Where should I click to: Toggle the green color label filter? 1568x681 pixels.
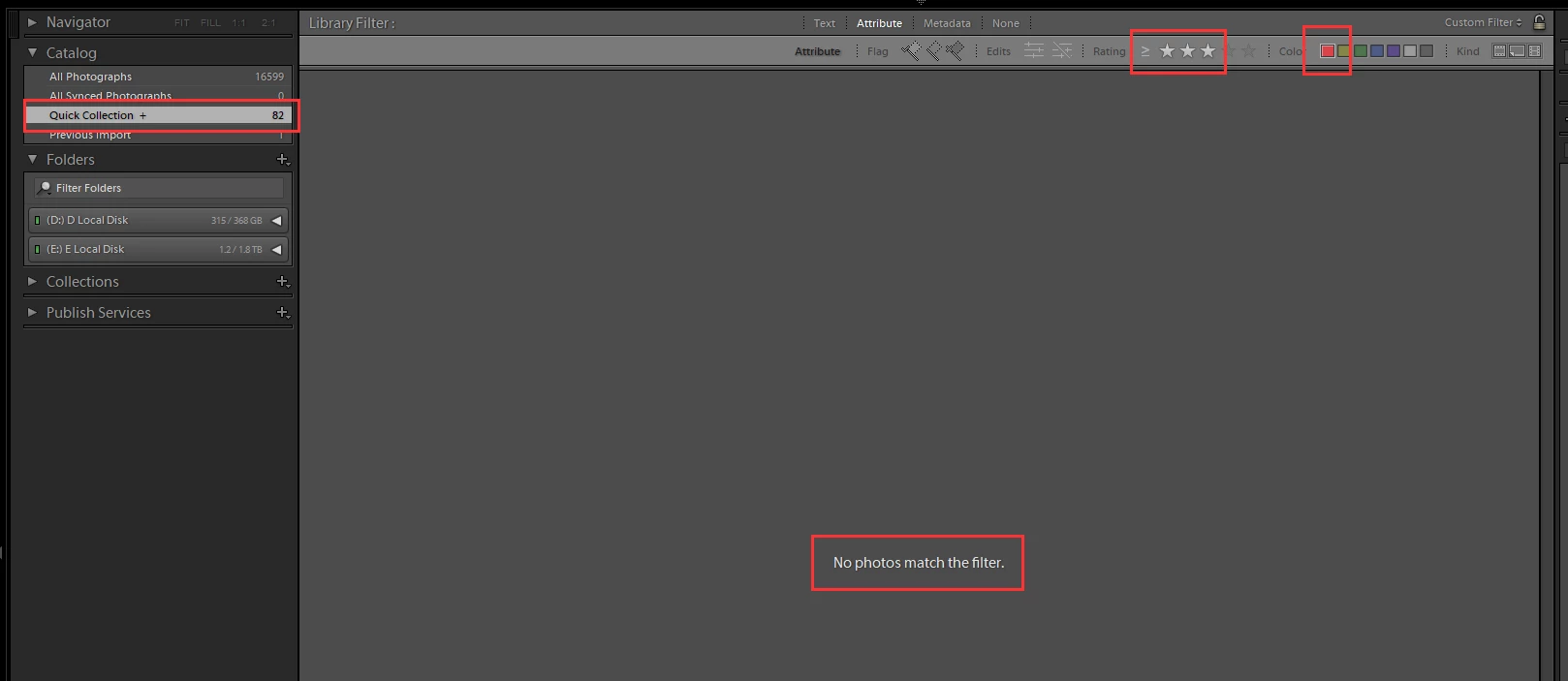click(1361, 51)
